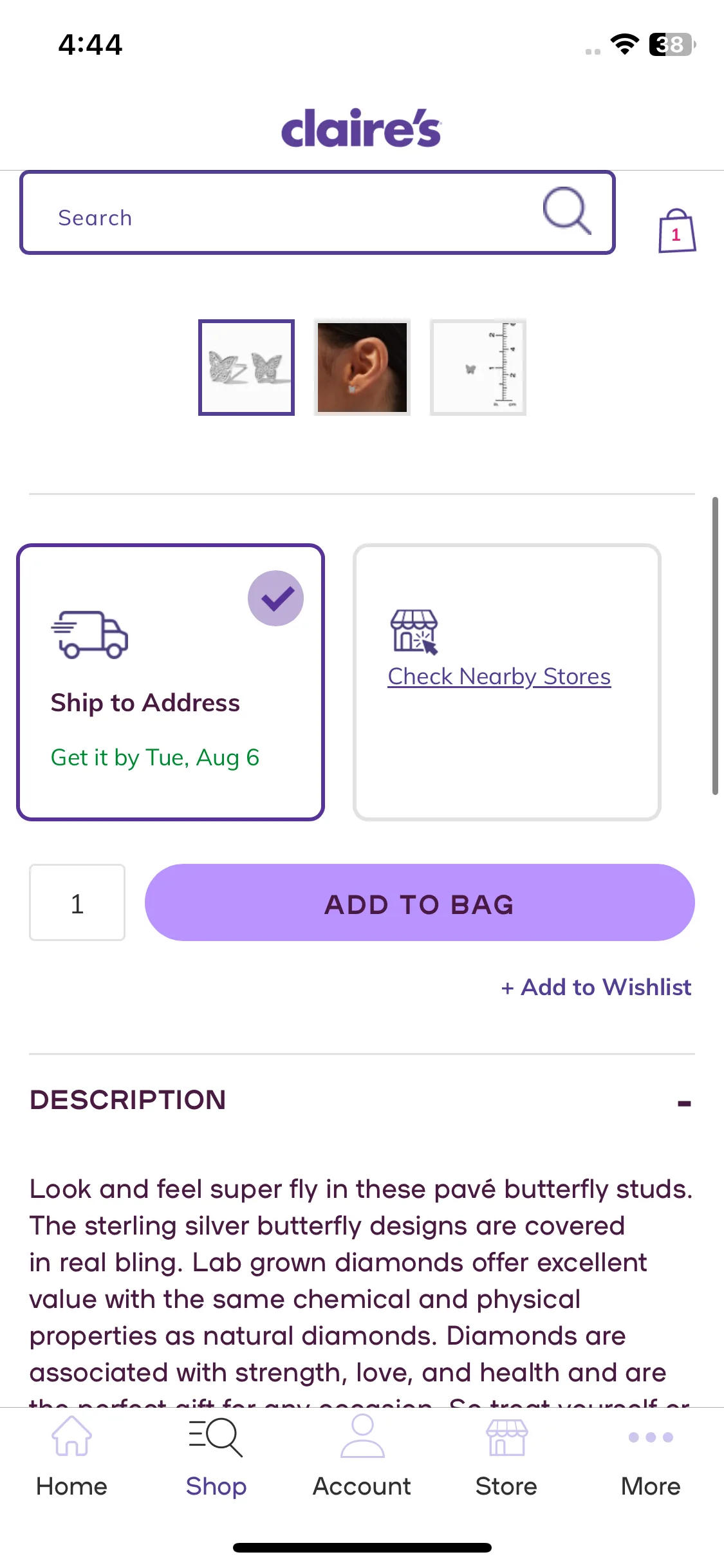Click the minus sign next to Description
This screenshot has width=724, height=1568.
coord(684,1103)
